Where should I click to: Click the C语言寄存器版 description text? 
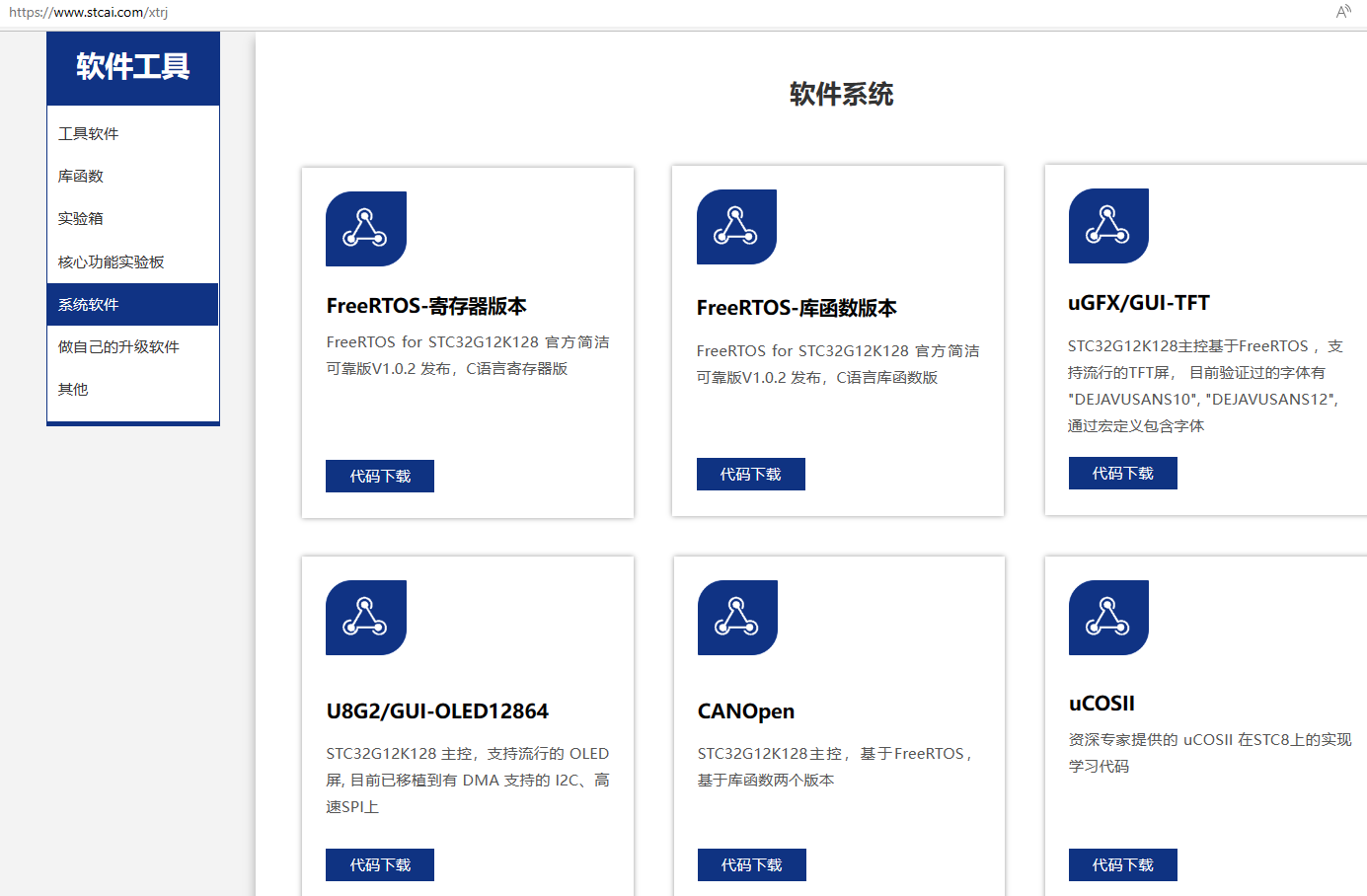(x=468, y=355)
